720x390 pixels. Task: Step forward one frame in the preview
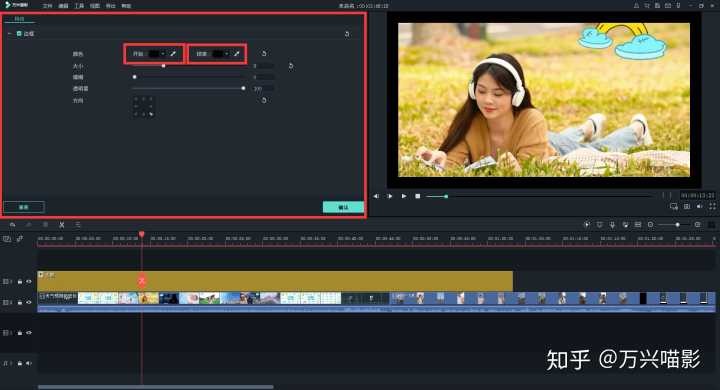389,196
